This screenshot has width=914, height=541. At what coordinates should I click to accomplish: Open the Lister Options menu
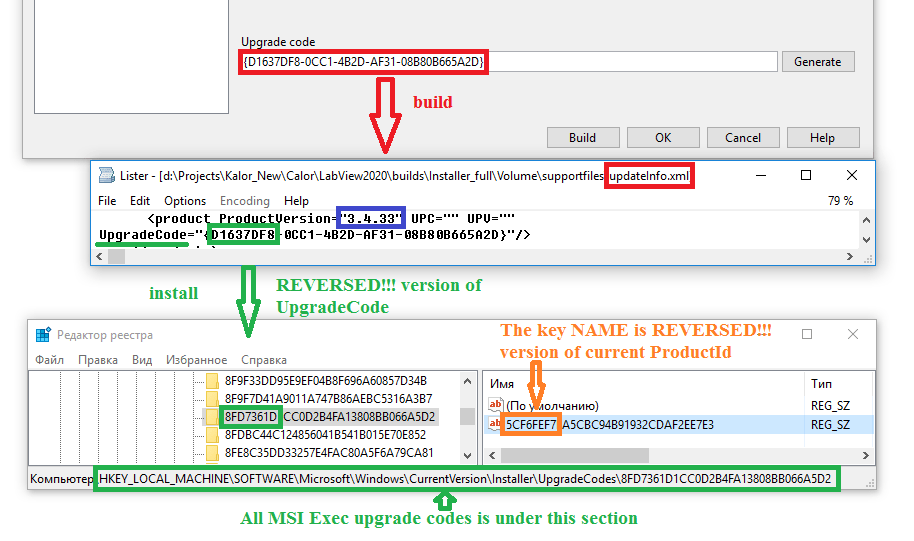(x=185, y=201)
